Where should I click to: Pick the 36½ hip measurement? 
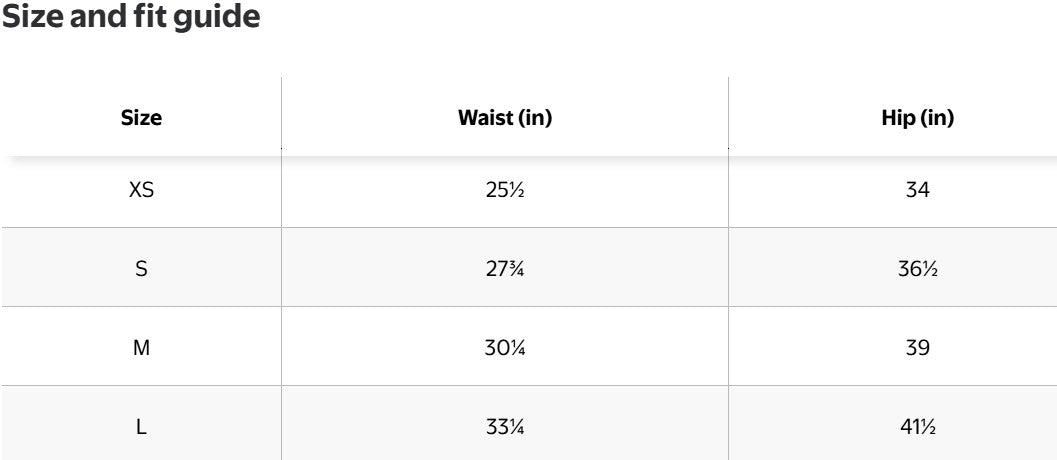pyautogui.click(x=917, y=268)
